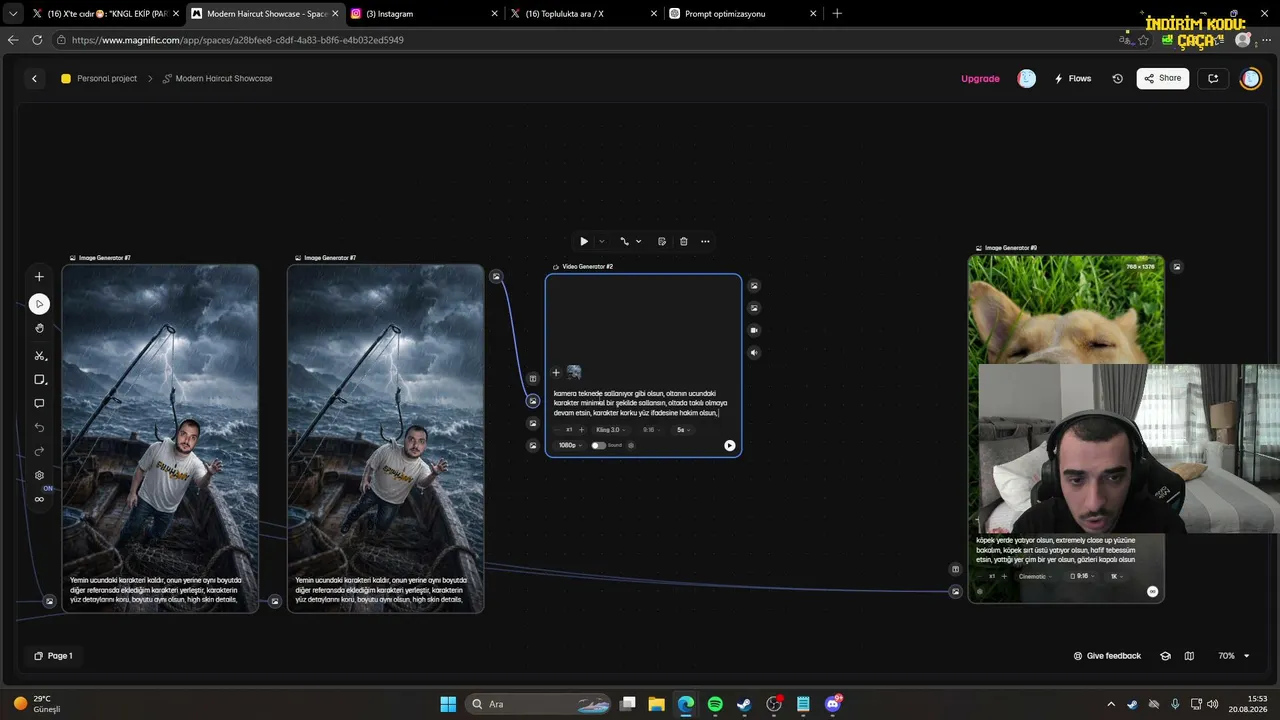The image size is (1280, 720).
Task: Click the audio output port of Video Generator
Action: point(754,352)
